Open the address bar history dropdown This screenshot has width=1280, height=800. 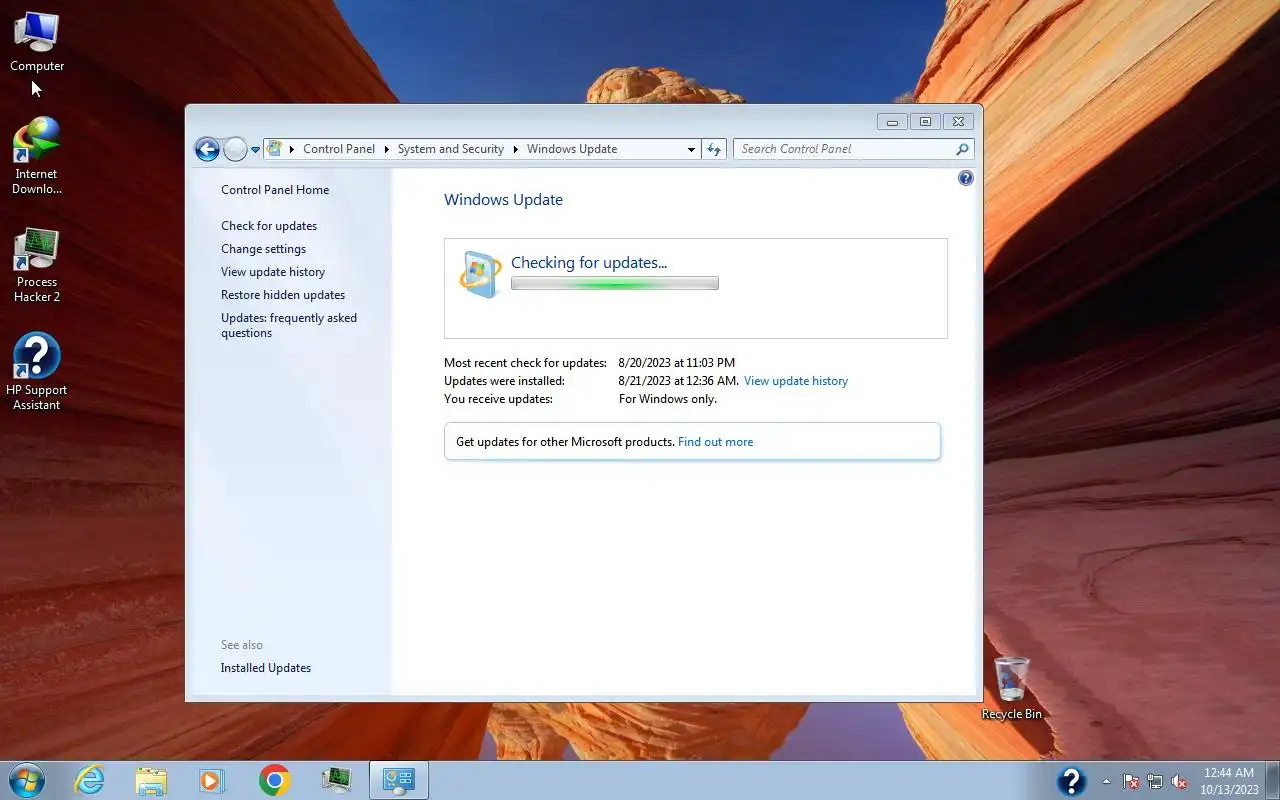point(691,149)
